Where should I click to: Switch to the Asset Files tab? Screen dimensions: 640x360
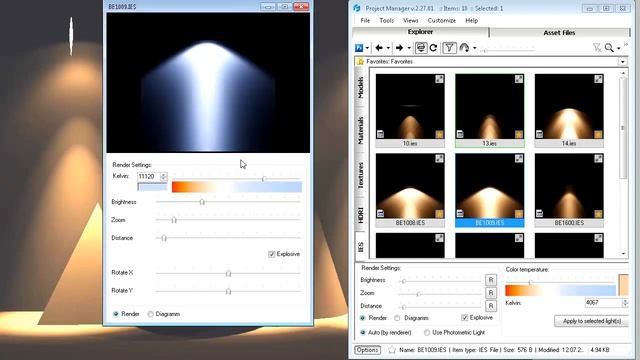559,33
